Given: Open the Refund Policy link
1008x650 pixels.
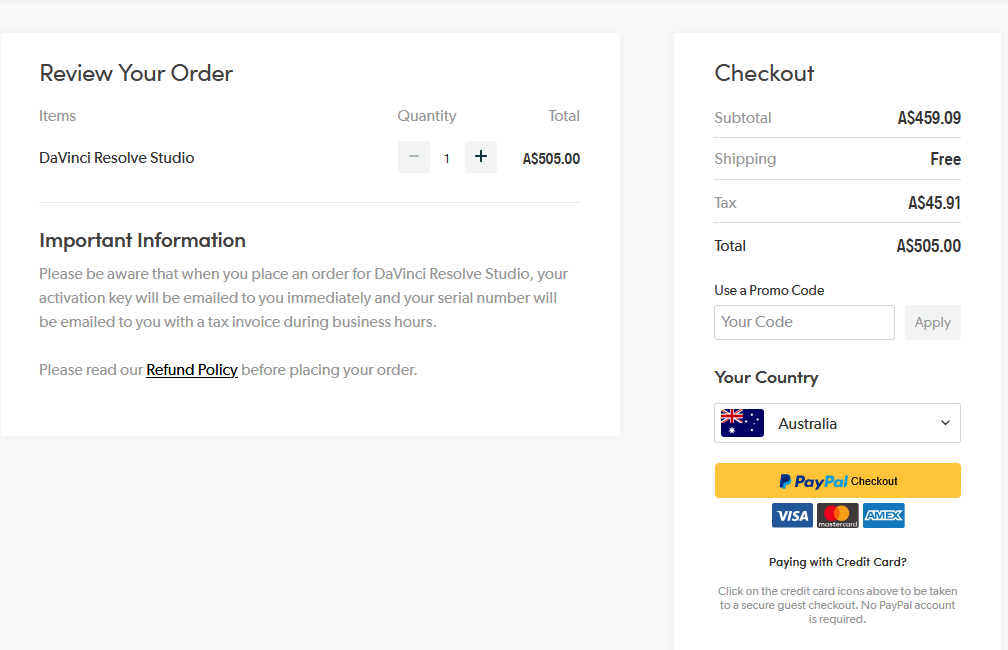Looking at the screenshot, I should click(x=192, y=370).
